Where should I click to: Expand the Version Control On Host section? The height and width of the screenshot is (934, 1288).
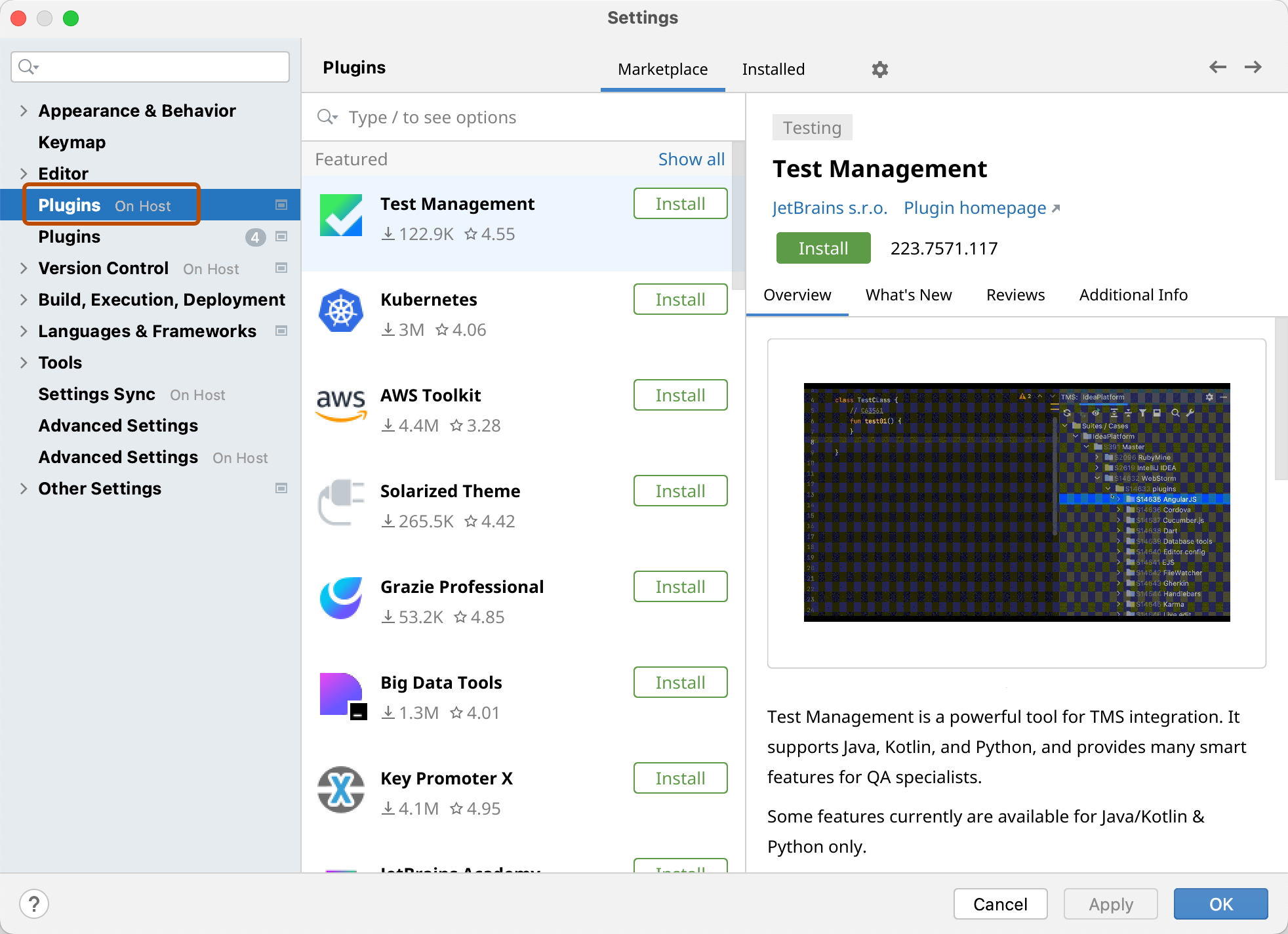pos(22,268)
